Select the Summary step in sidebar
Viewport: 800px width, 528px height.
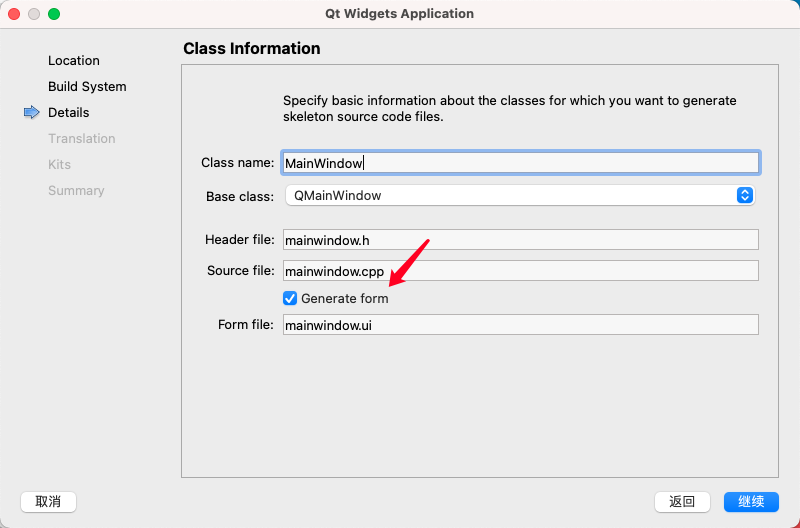tap(76, 191)
